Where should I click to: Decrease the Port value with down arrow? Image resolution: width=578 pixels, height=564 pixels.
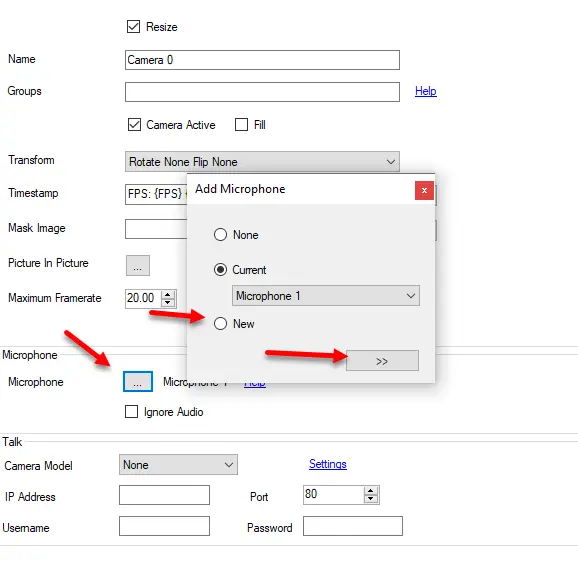click(x=371, y=499)
